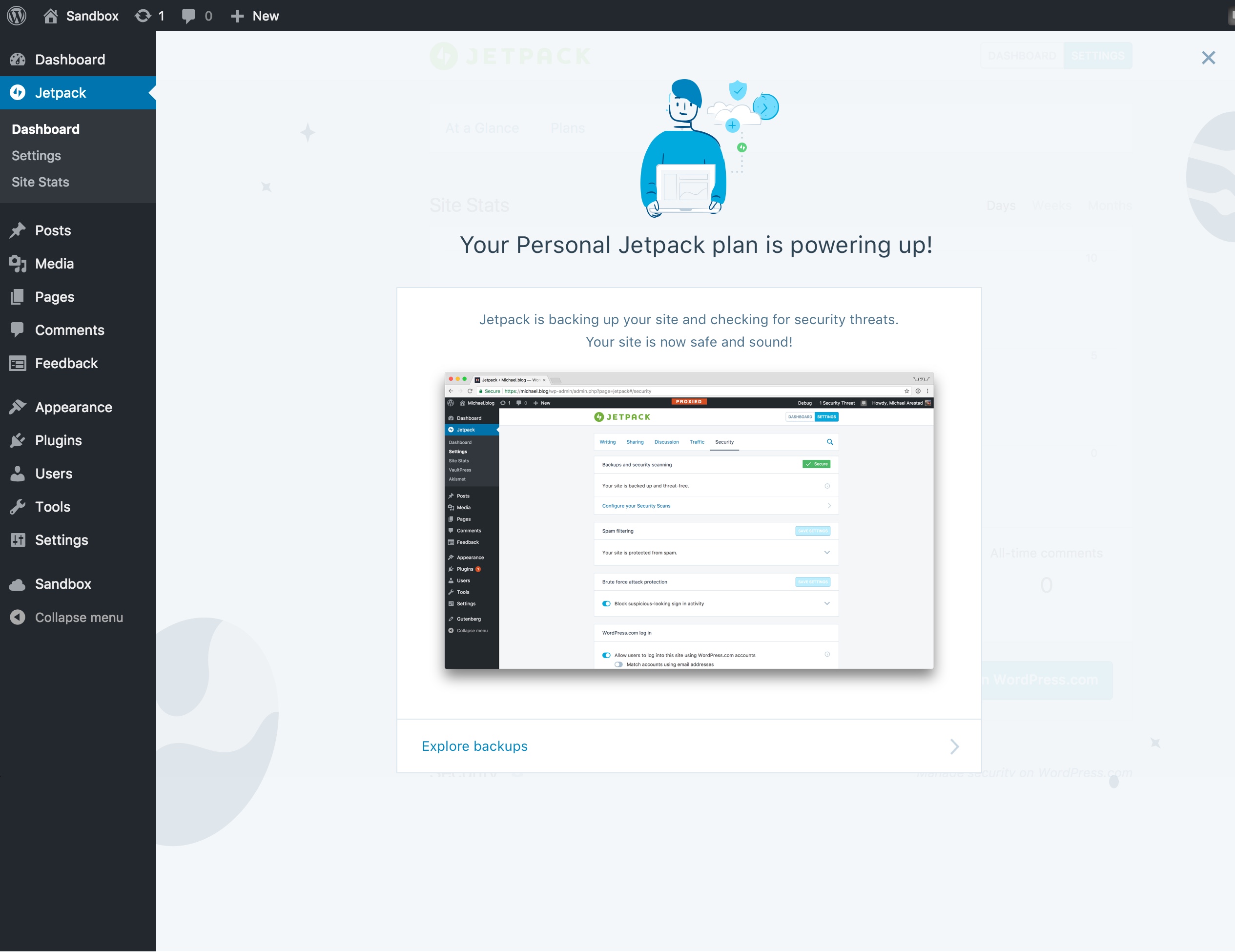Screen dimensions: 1235x952
Task: Click the security settings screenshot thumbnail
Action: click(688, 520)
